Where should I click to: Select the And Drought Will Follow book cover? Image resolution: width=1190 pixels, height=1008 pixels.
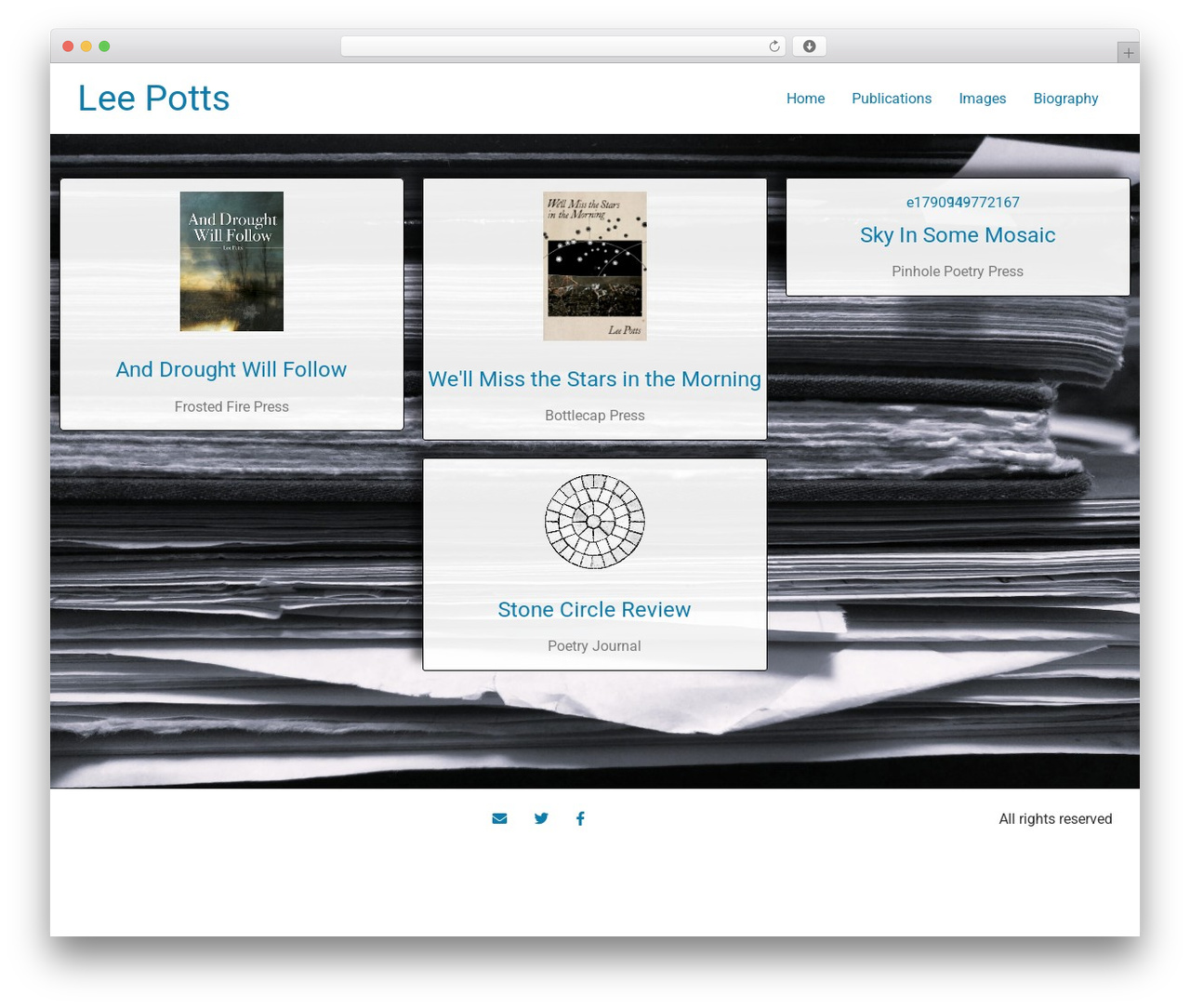click(x=231, y=261)
